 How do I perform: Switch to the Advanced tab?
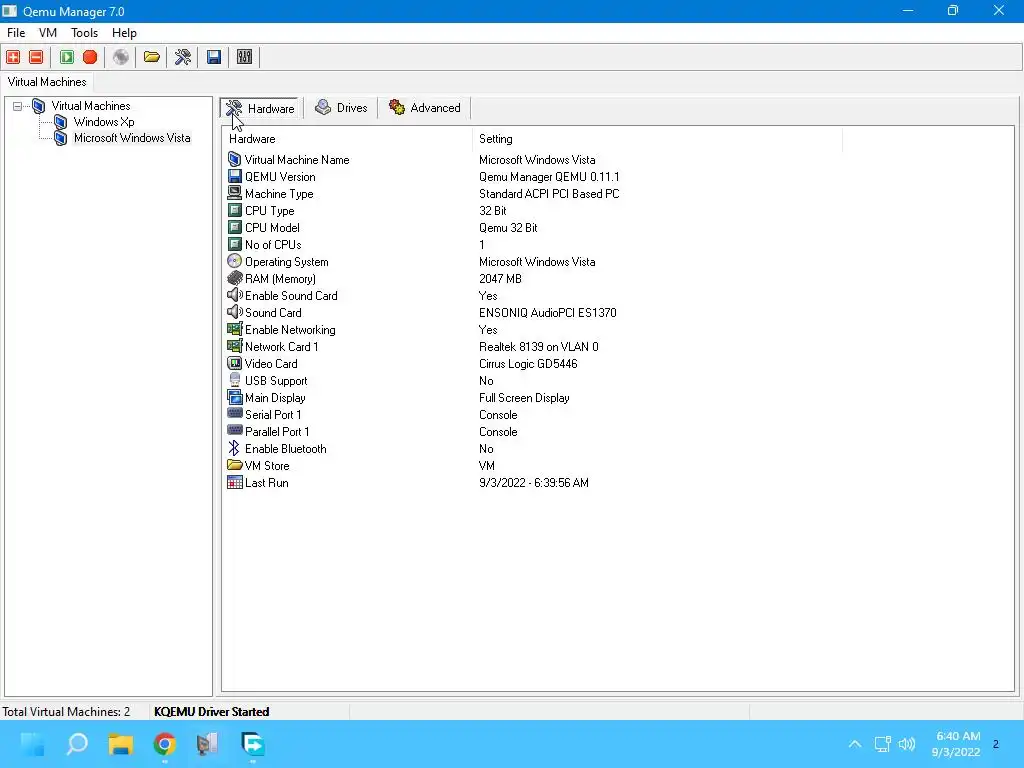coord(425,108)
